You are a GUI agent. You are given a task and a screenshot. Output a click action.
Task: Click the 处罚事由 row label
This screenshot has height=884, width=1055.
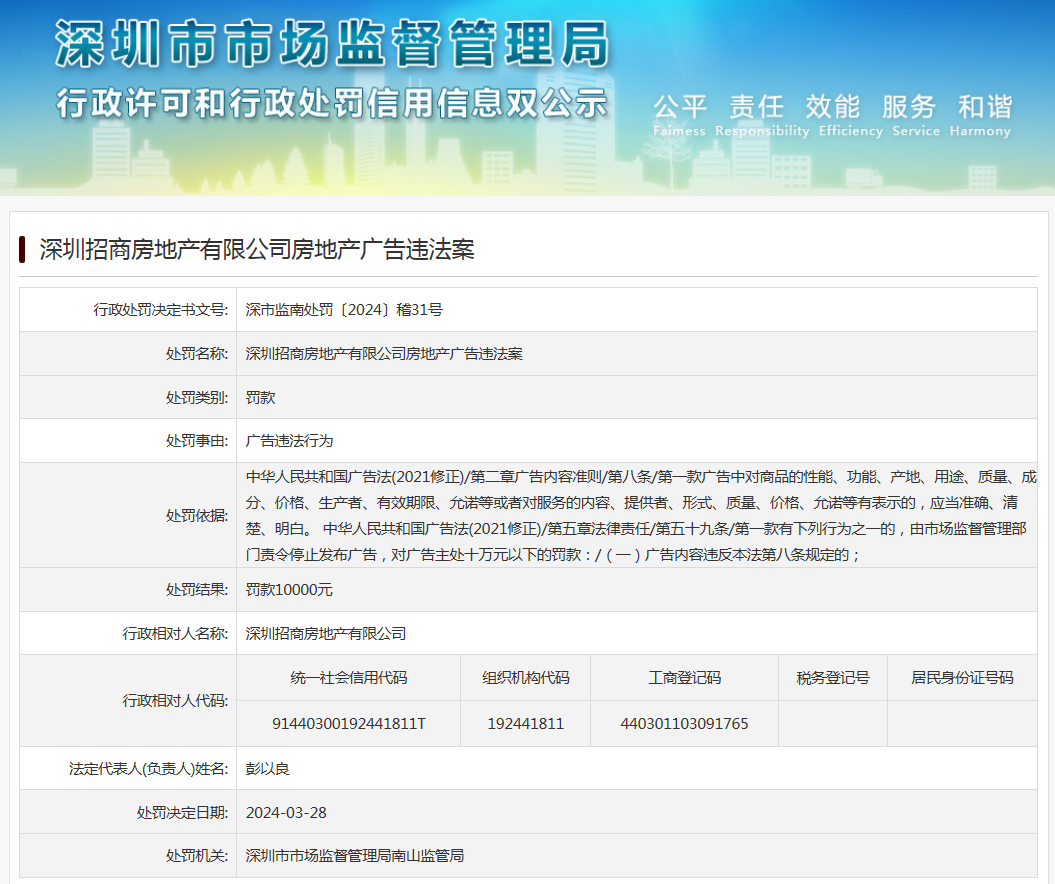tap(197, 441)
